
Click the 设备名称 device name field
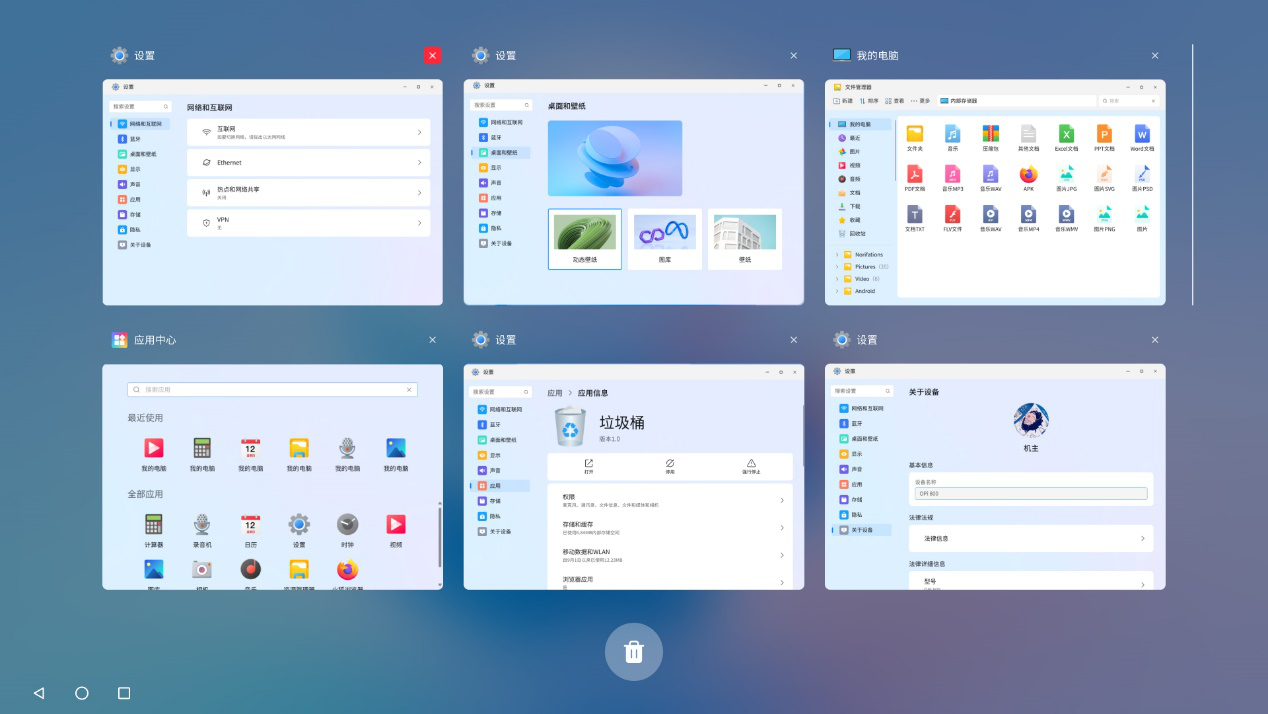(1030, 494)
